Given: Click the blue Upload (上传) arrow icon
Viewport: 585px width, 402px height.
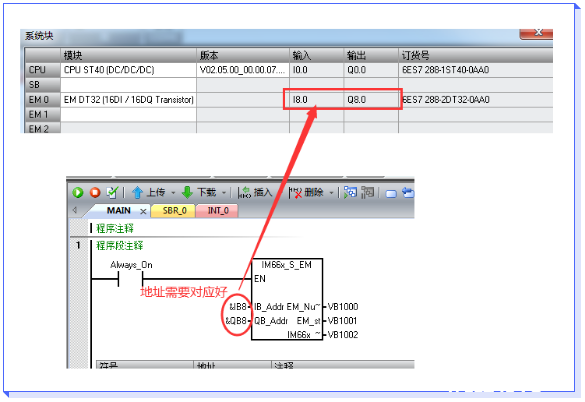Looking at the screenshot, I should (137, 193).
